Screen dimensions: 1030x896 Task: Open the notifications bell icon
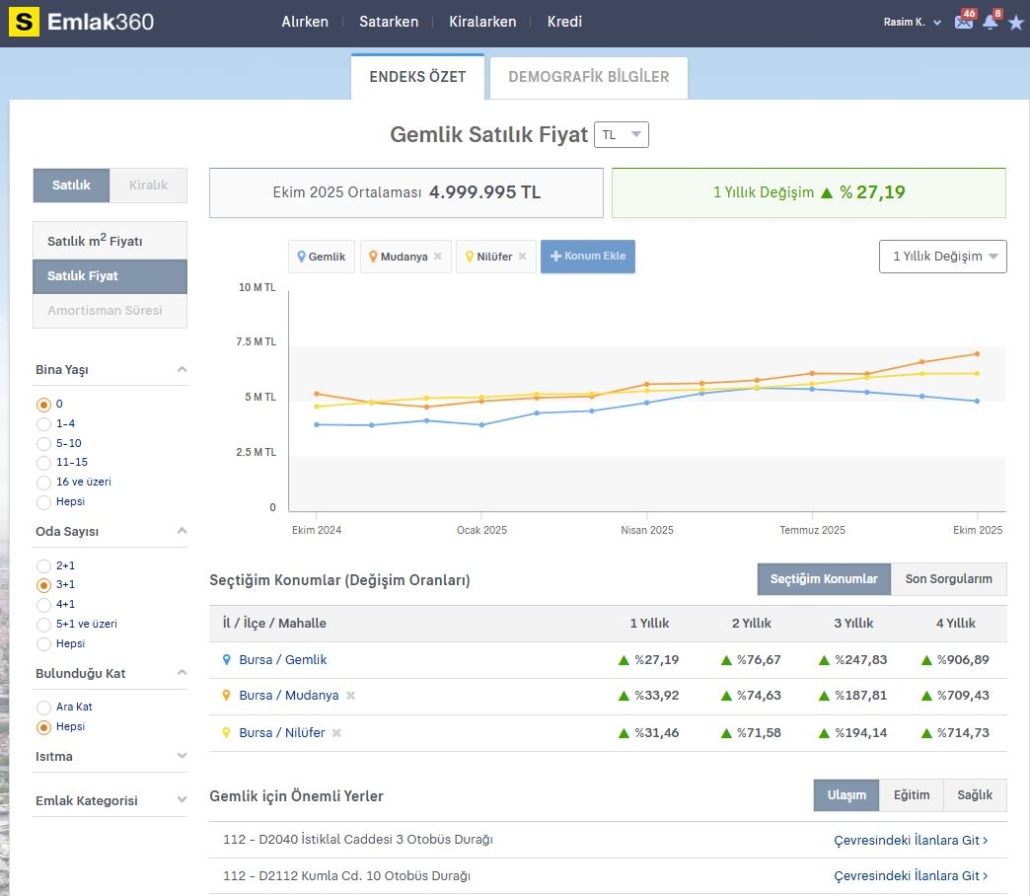click(990, 22)
